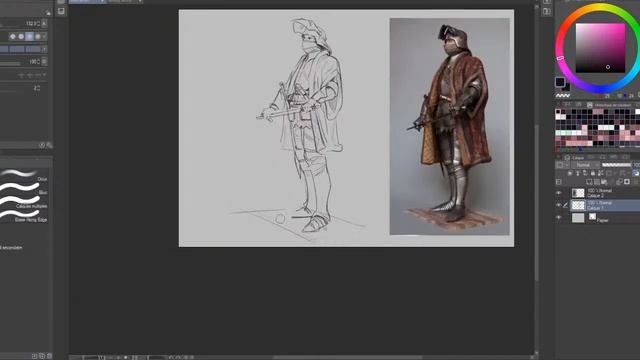Select the transparent color checkered swatch
Viewport: 640px width, 360px height.
(x=563, y=96)
